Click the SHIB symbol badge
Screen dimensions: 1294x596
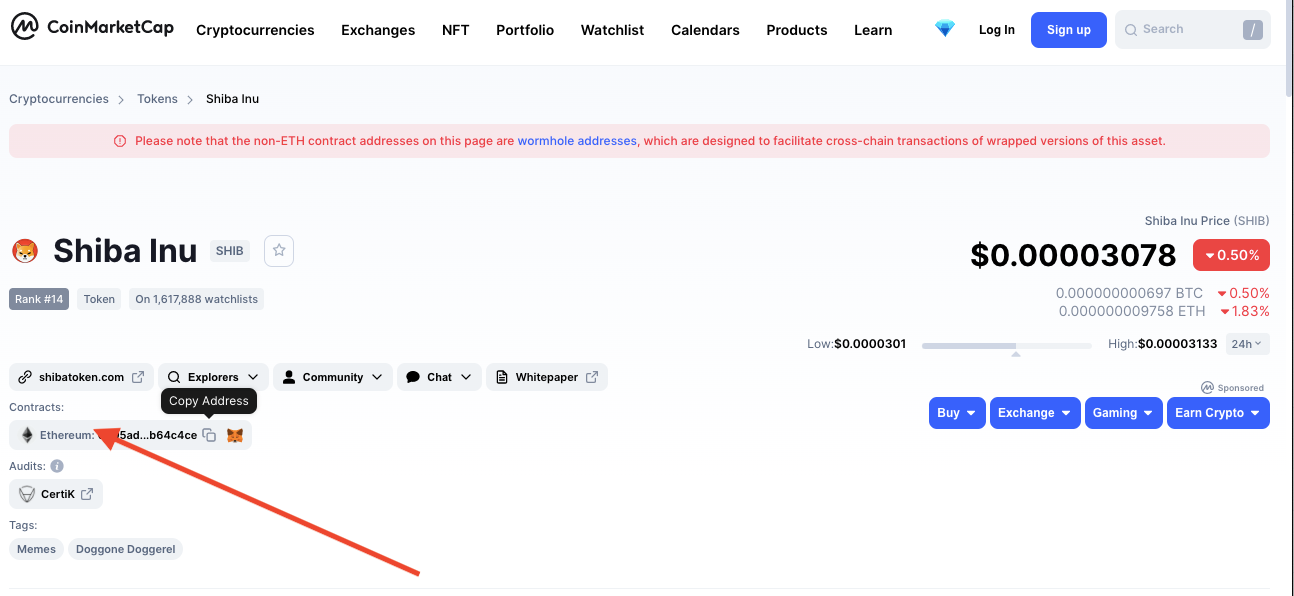tap(229, 251)
